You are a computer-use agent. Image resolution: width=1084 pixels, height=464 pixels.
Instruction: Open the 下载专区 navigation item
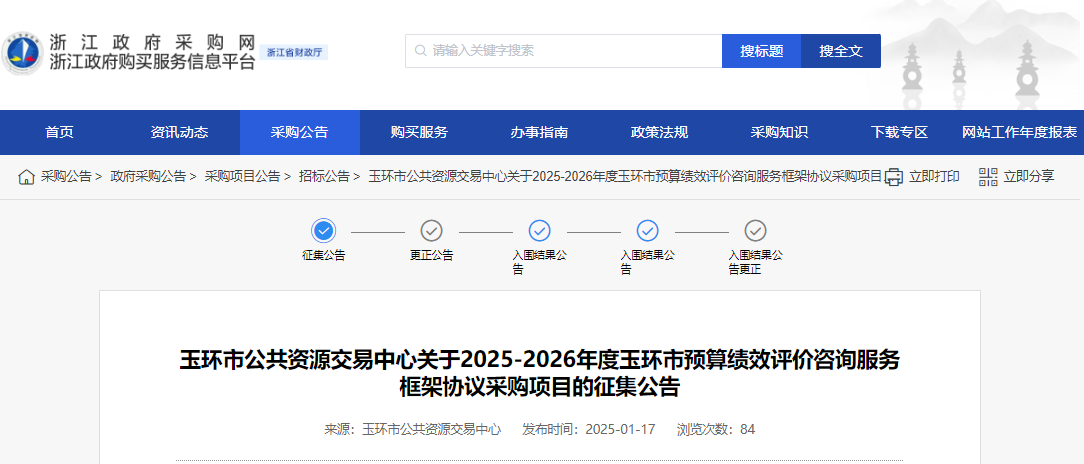click(x=899, y=132)
